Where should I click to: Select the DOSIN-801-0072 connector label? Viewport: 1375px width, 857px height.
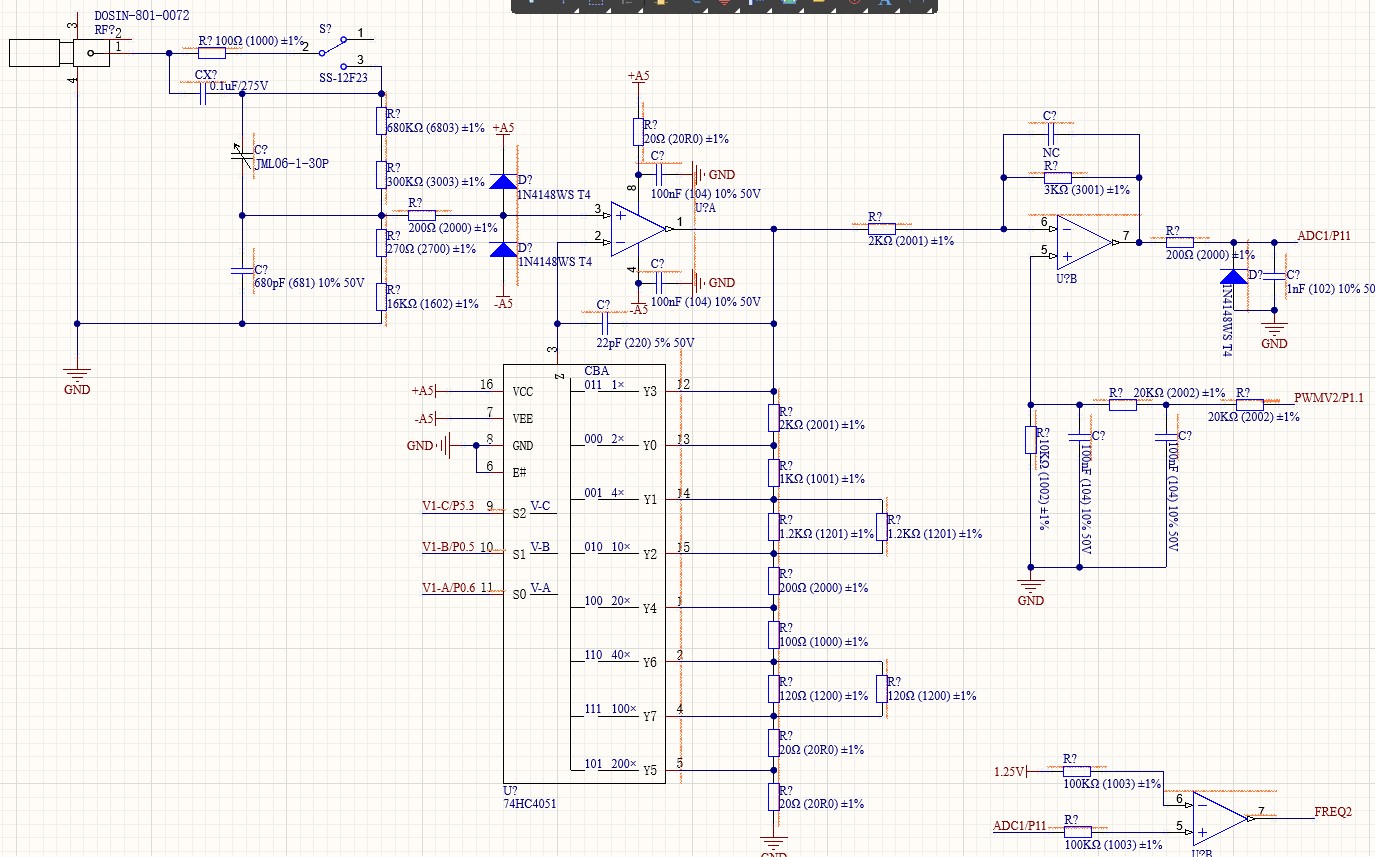point(142,16)
